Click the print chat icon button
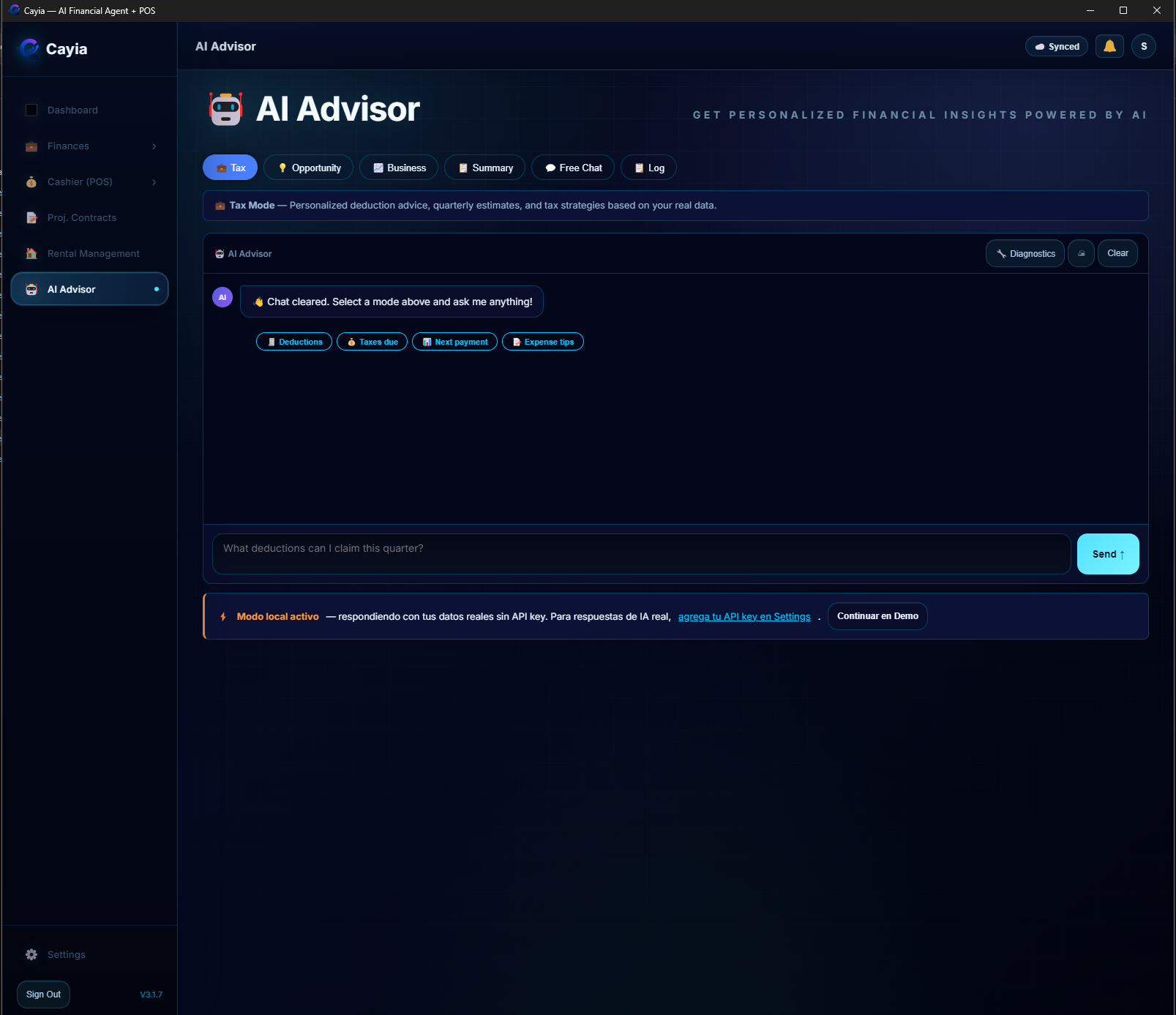The width and height of the screenshot is (1176, 1015). tap(1081, 253)
